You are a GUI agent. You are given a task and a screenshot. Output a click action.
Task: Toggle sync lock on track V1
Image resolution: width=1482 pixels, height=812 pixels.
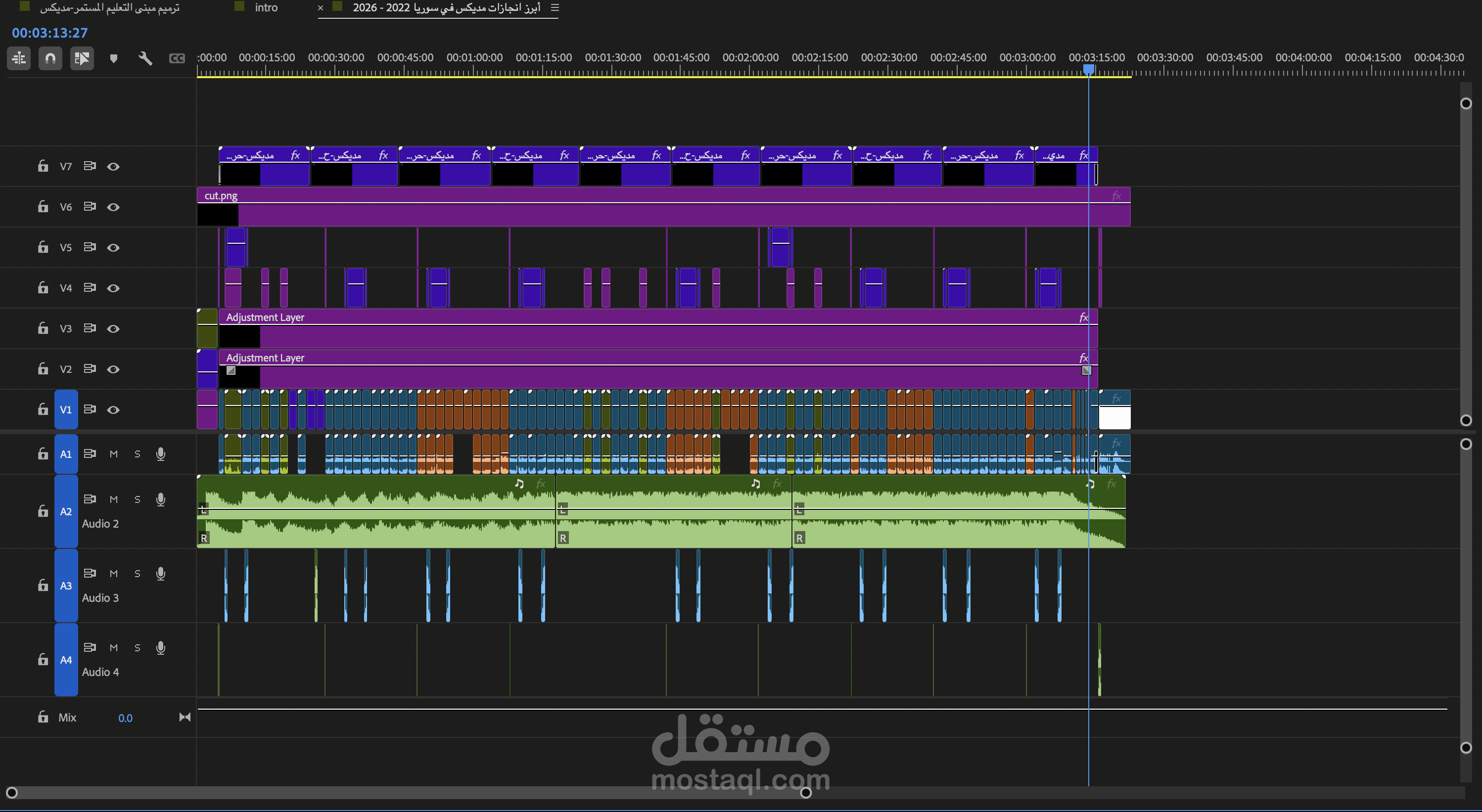(90, 409)
